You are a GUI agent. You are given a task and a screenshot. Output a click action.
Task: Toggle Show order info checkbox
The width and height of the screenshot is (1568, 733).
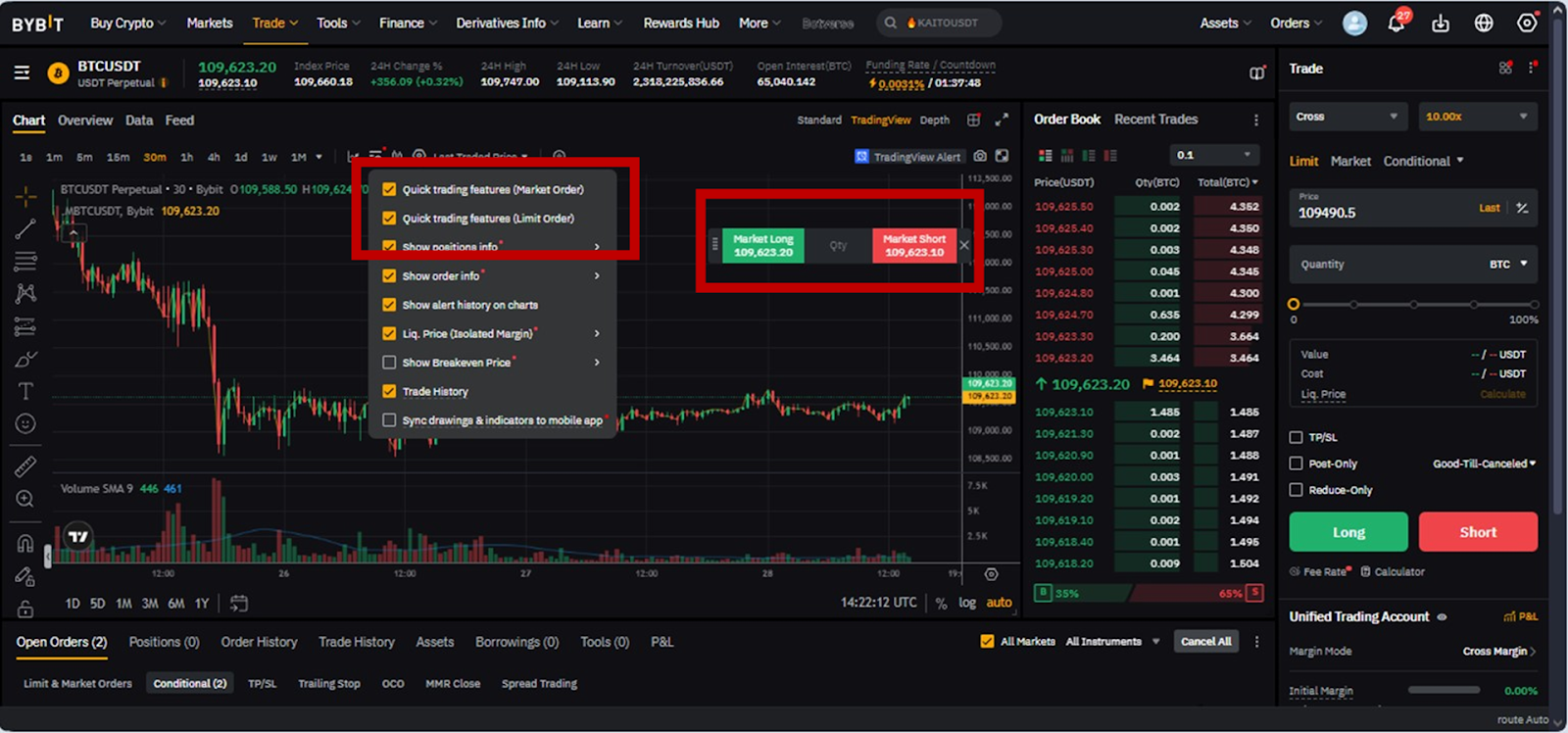pyautogui.click(x=389, y=276)
